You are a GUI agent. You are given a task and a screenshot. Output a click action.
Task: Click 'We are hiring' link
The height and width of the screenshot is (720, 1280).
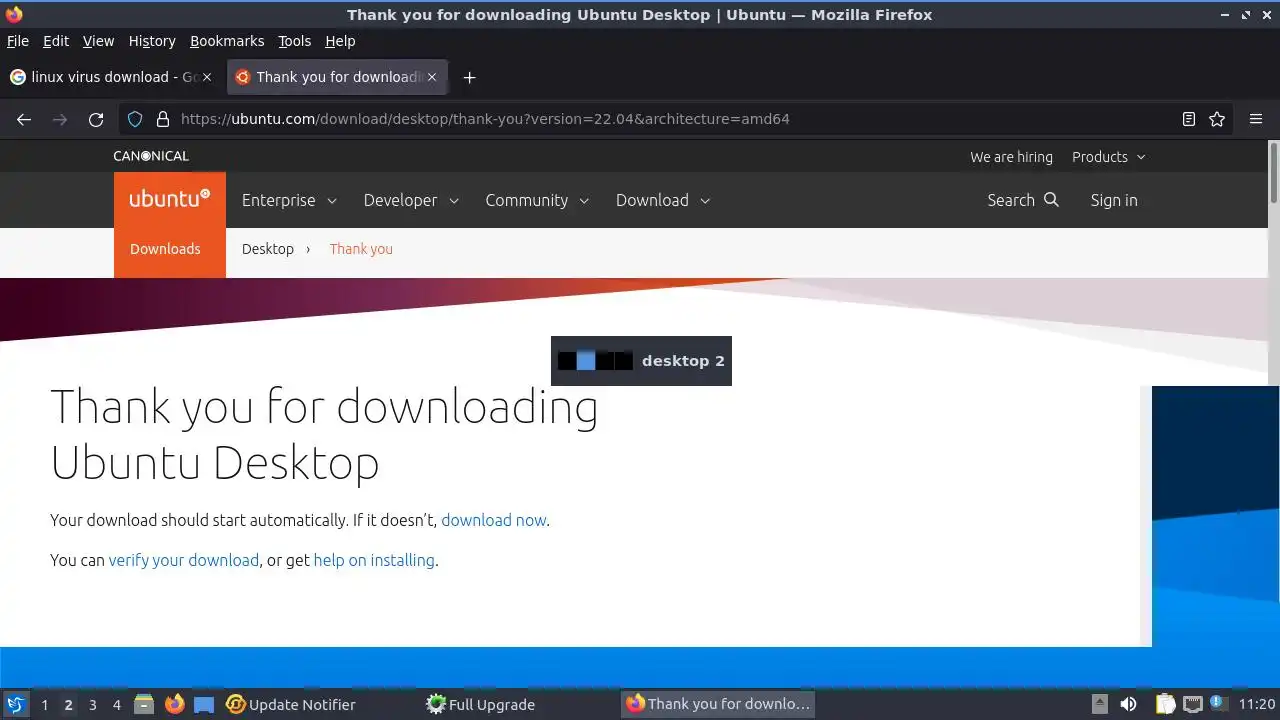click(1011, 157)
